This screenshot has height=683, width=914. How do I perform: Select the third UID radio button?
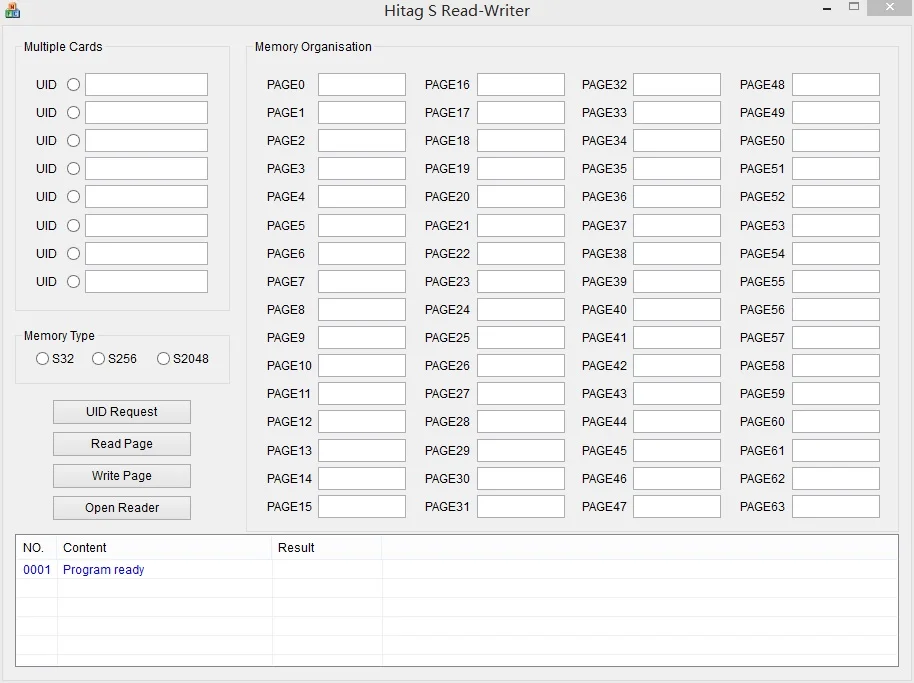tap(73, 140)
